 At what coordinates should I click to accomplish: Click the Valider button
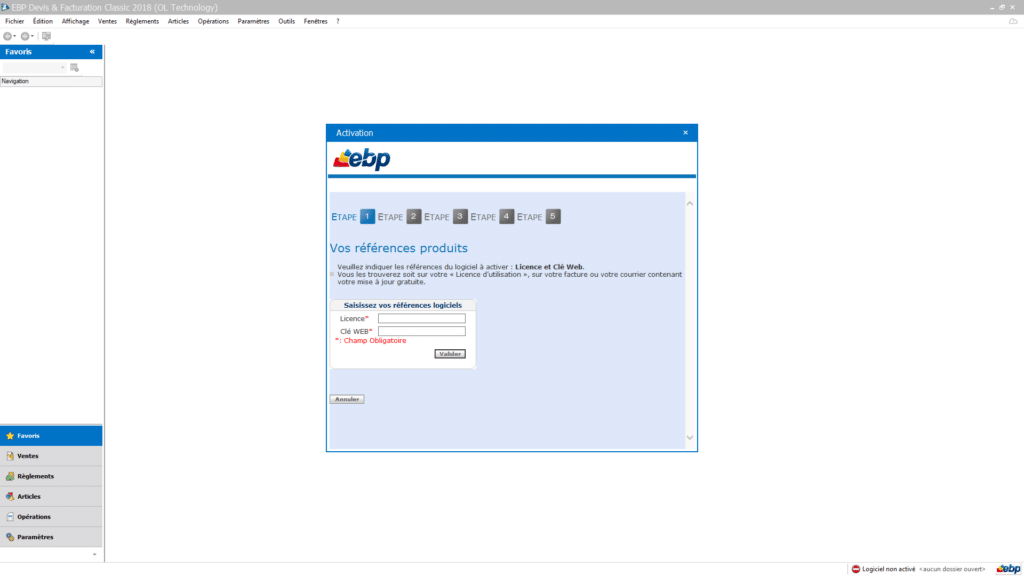pos(450,354)
